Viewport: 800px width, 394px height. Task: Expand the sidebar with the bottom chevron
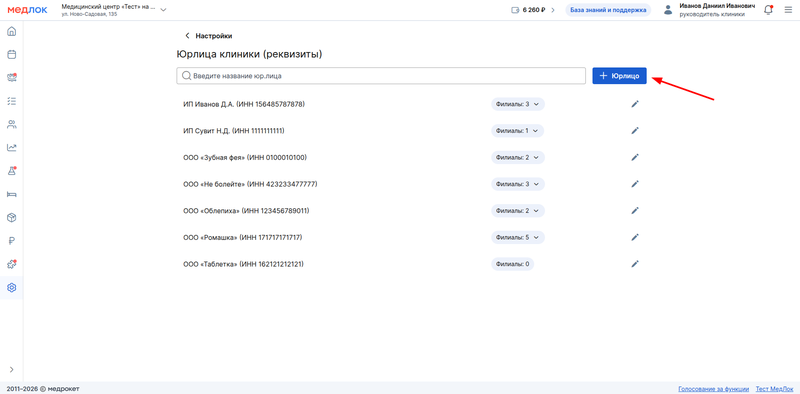pos(11,370)
